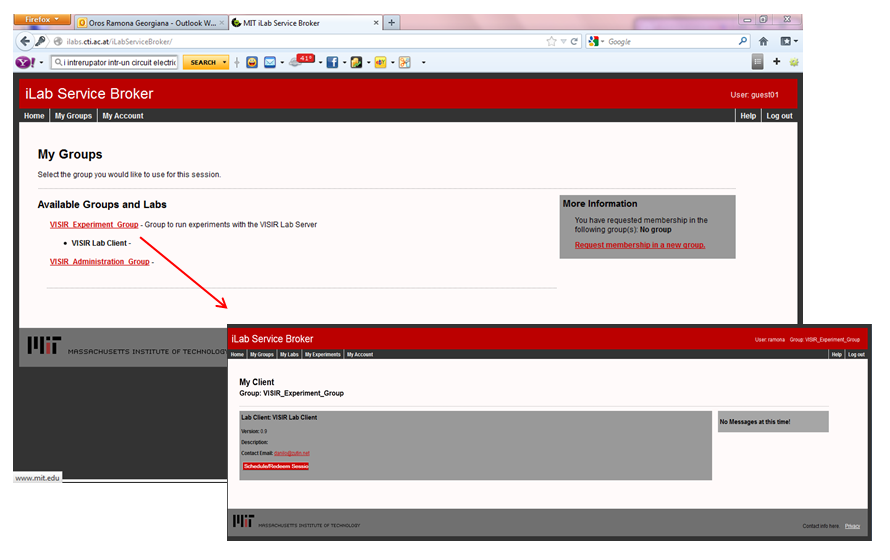
Task: Click the Schedule/Redeem Session button
Action: [x=276, y=466]
